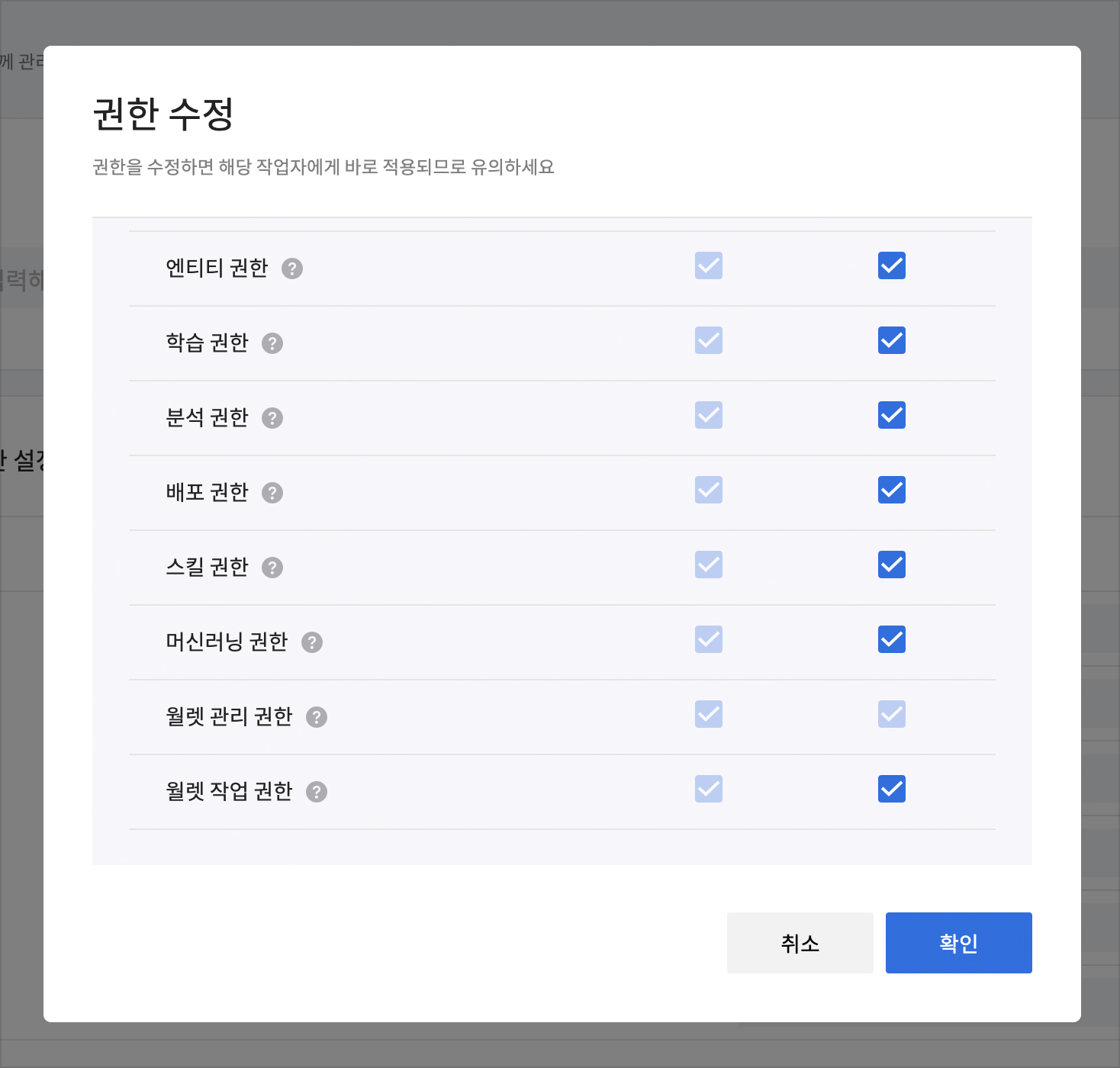Screen dimensions: 1120x1068
Task: Uncheck the right checkbox for 머신러닝 권한
Action: 891,639
